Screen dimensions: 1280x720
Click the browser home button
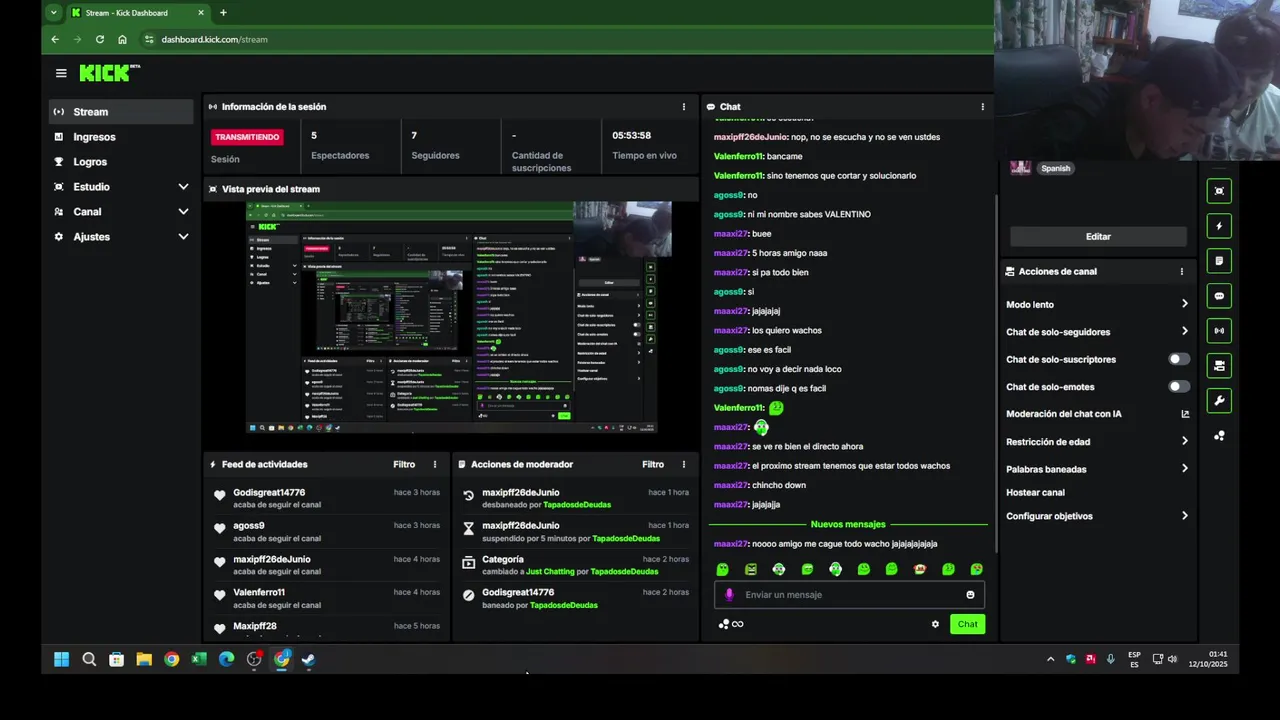[122, 39]
